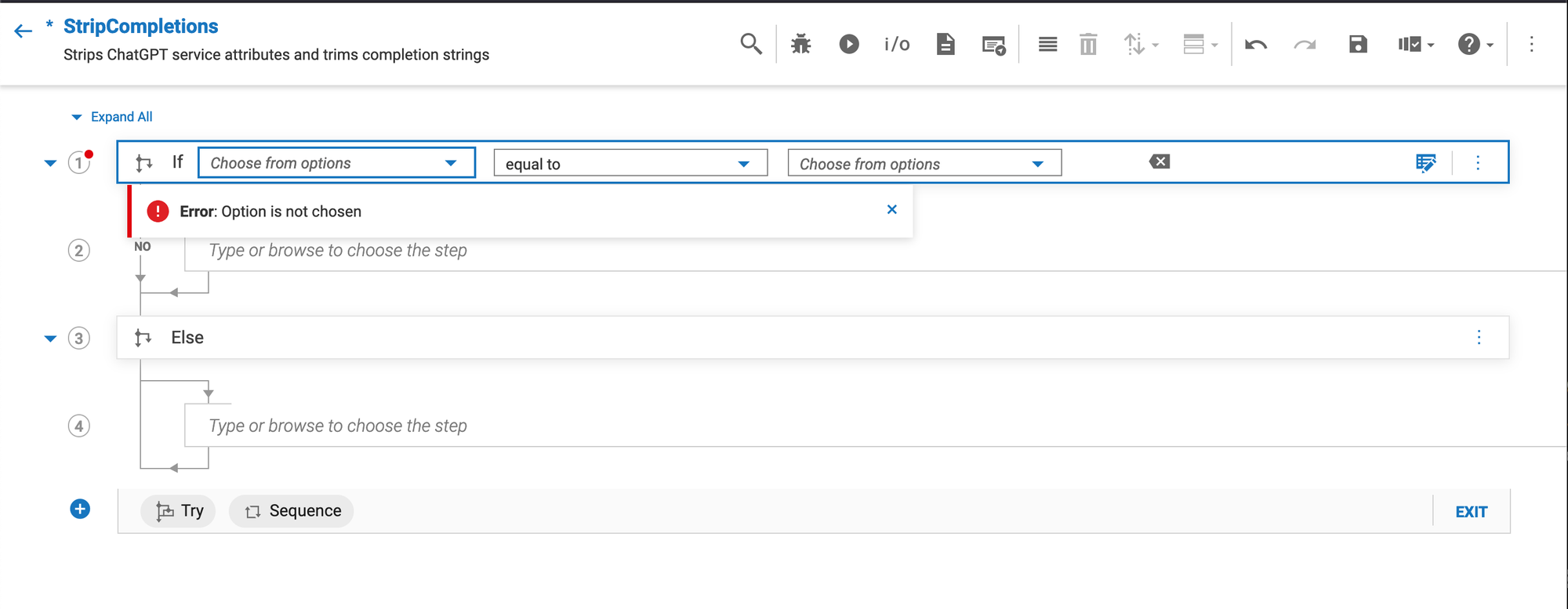Run the flow with play icon
This screenshot has height=609, width=1568.
(848, 44)
